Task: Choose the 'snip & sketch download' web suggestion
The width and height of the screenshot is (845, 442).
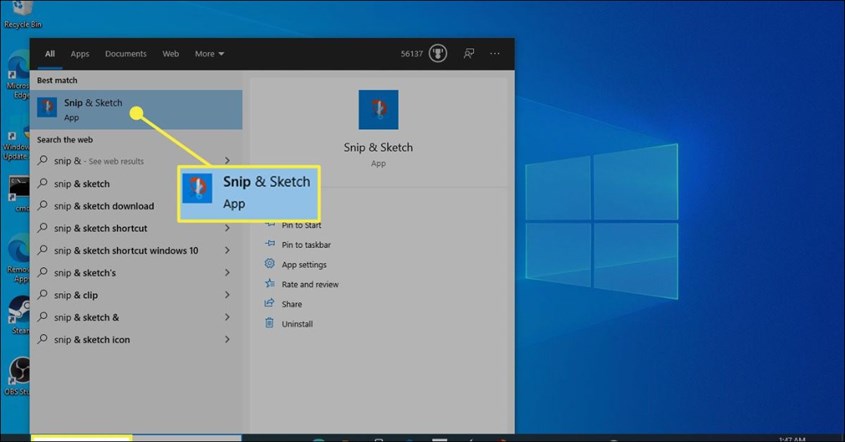Action: 103,206
